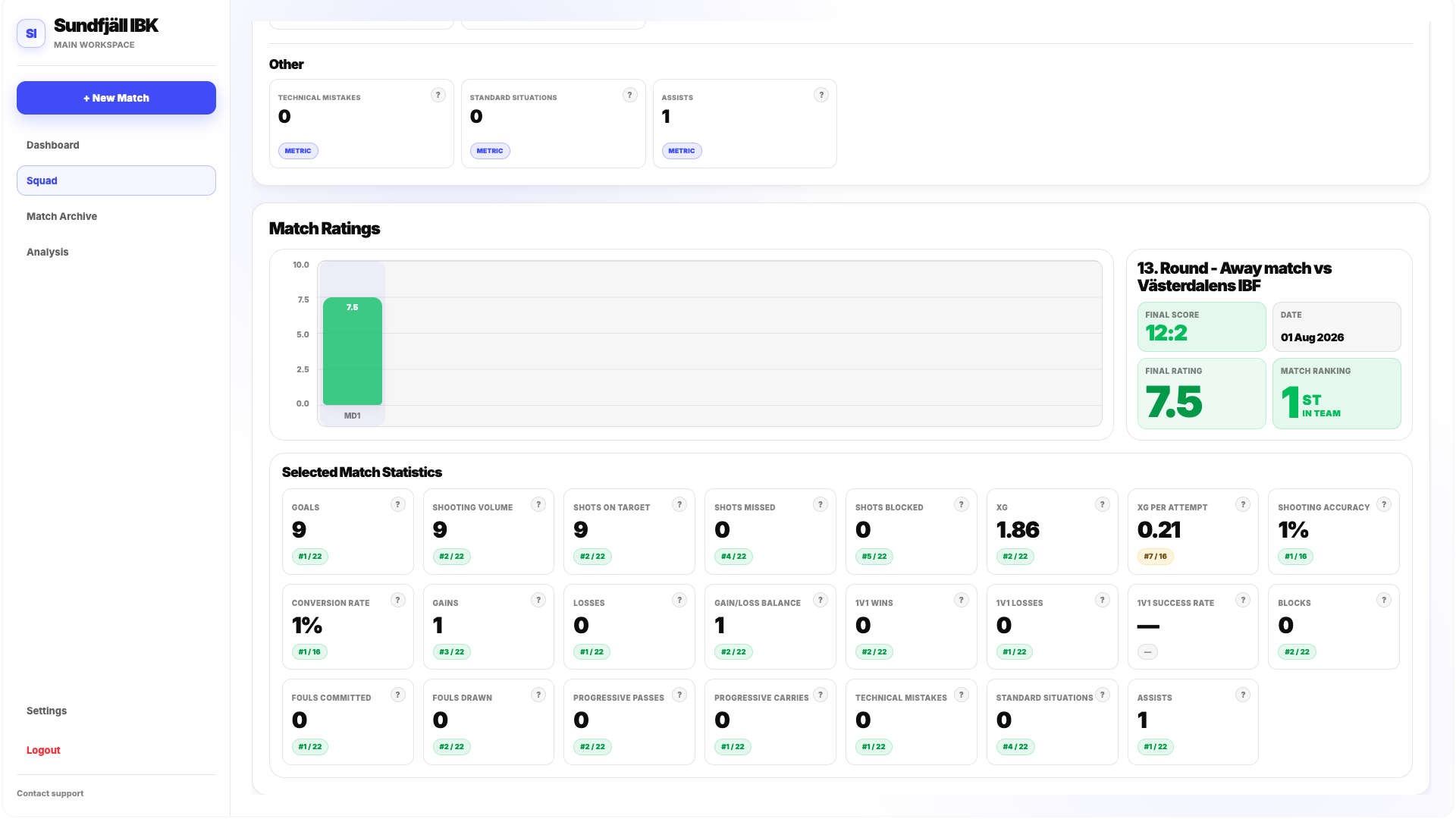
Task: Show help tooltip for Shots Missed
Action: coord(821,504)
